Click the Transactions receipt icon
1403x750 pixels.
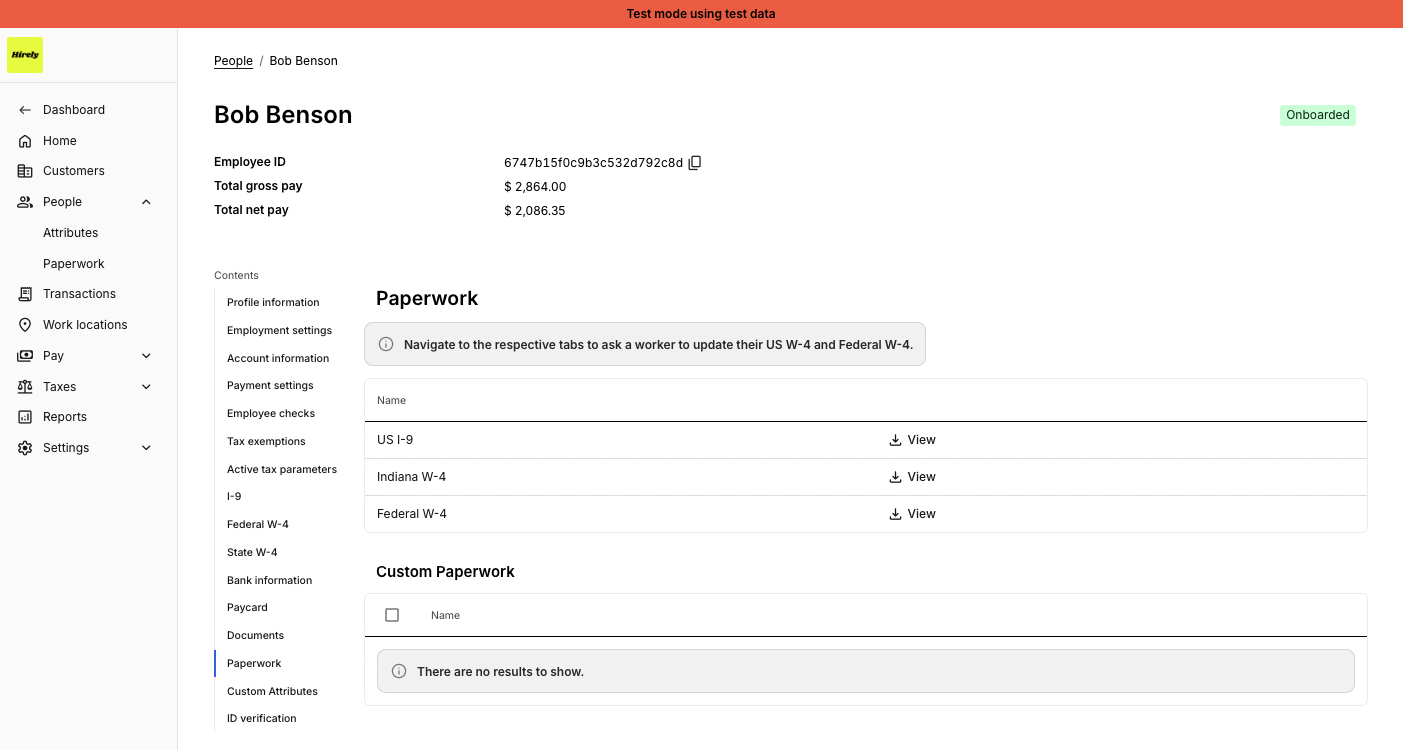coord(25,294)
